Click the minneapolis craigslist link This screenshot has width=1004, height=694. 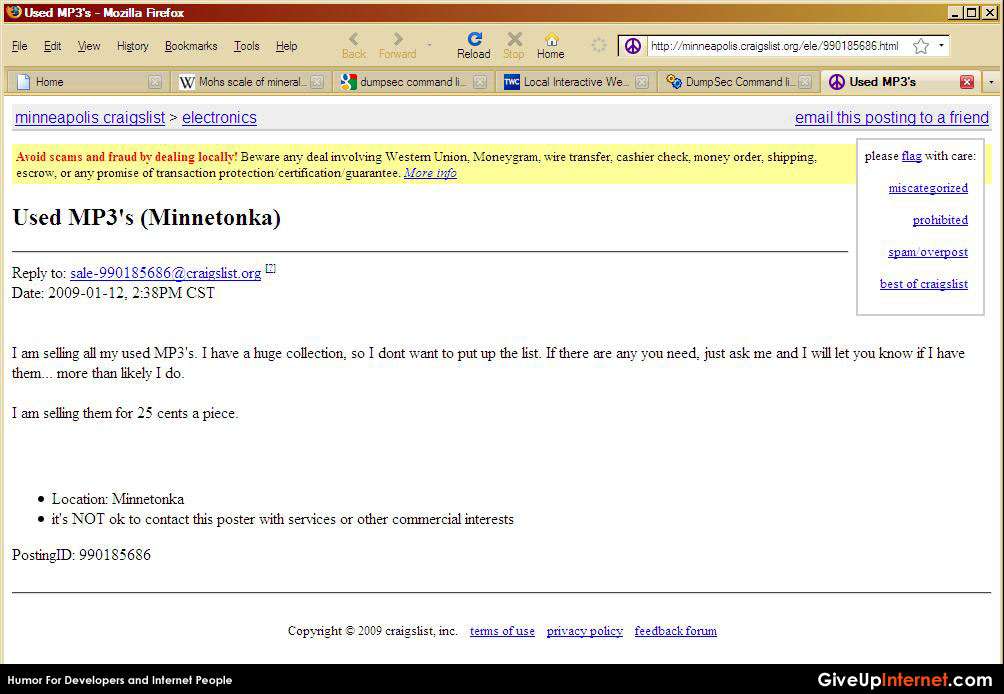(90, 118)
